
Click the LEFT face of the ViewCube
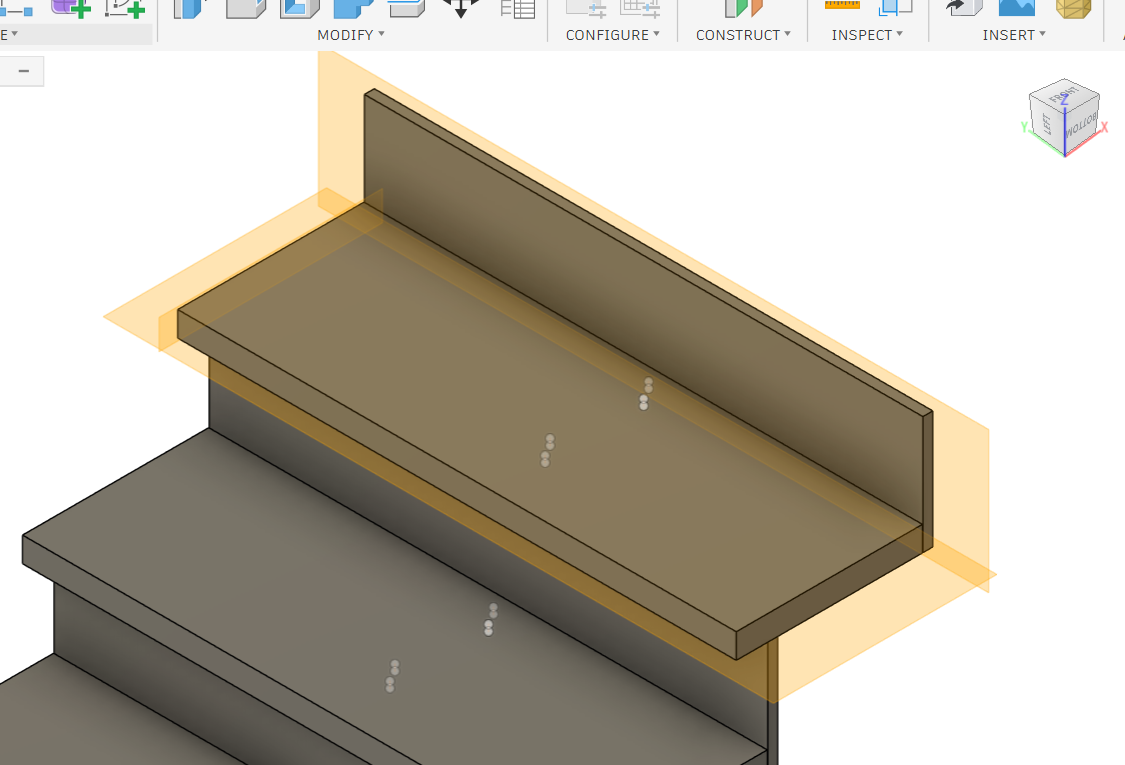point(1046,125)
